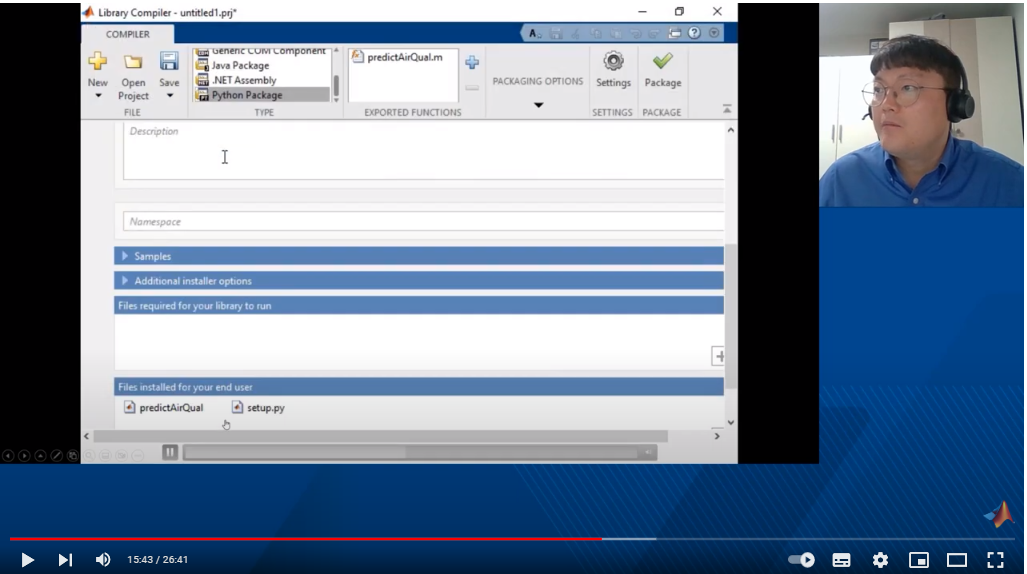The width and height of the screenshot is (1027, 574).
Task: Select .NET Assembly type
Action: click(263, 80)
